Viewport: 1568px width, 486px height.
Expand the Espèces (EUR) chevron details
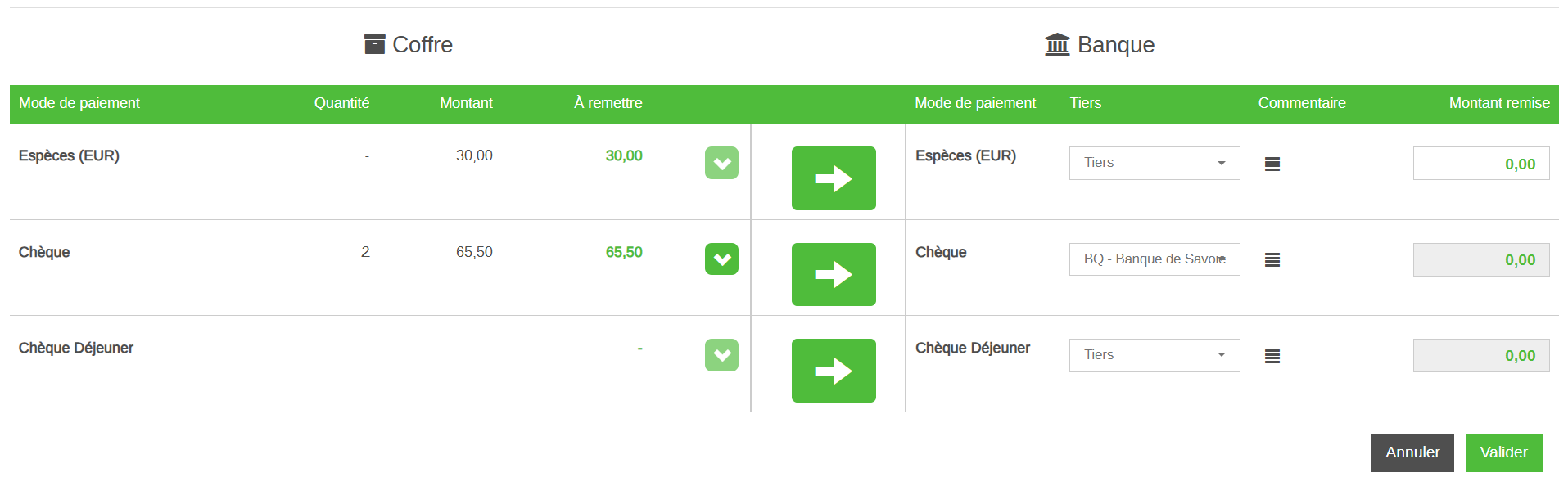pos(721,163)
